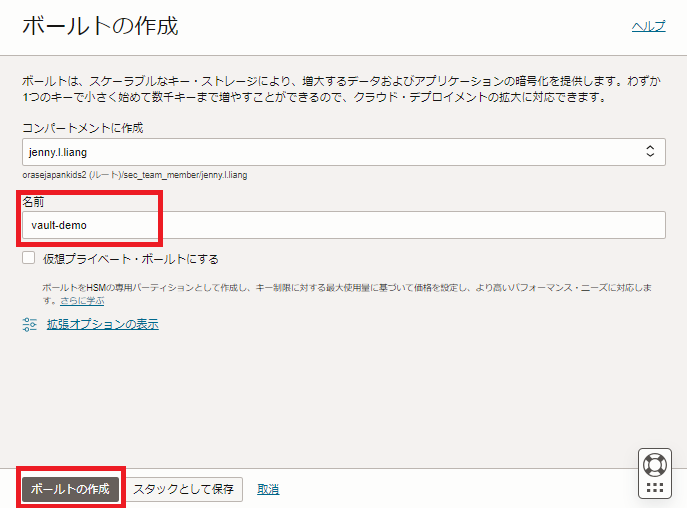Cancel with the 取消 link
The image size is (687, 508).
(x=268, y=489)
